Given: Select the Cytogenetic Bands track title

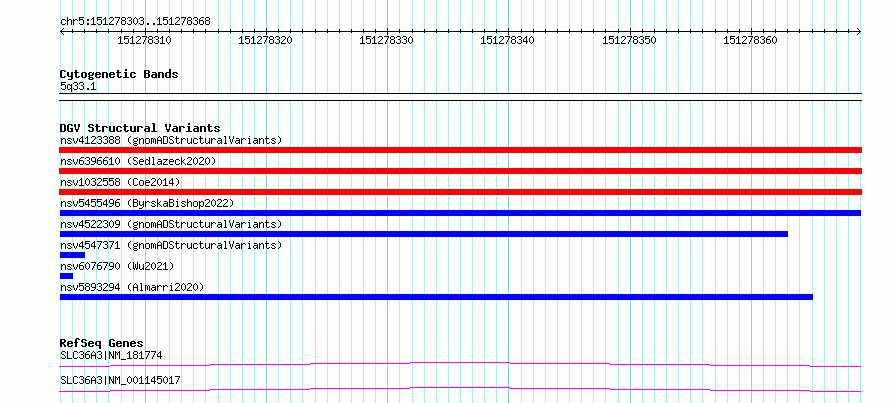Looking at the screenshot, I should pos(119,74).
